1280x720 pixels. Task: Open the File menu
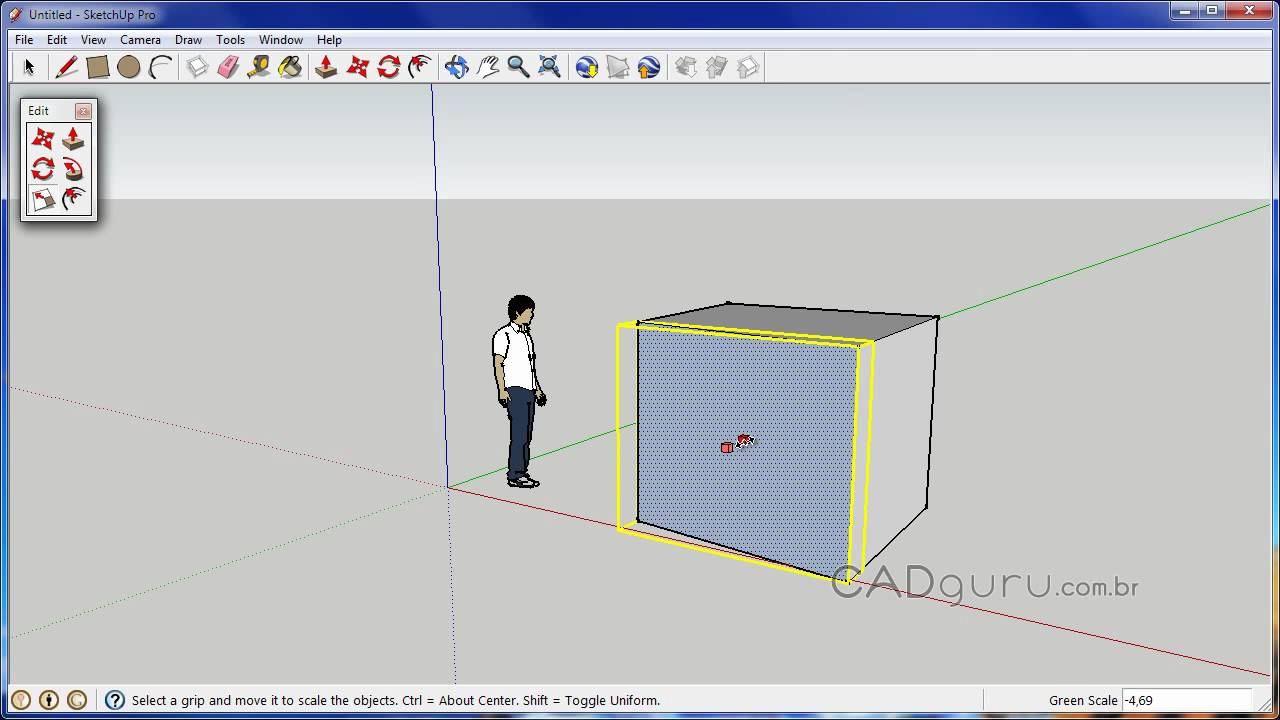pos(24,40)
